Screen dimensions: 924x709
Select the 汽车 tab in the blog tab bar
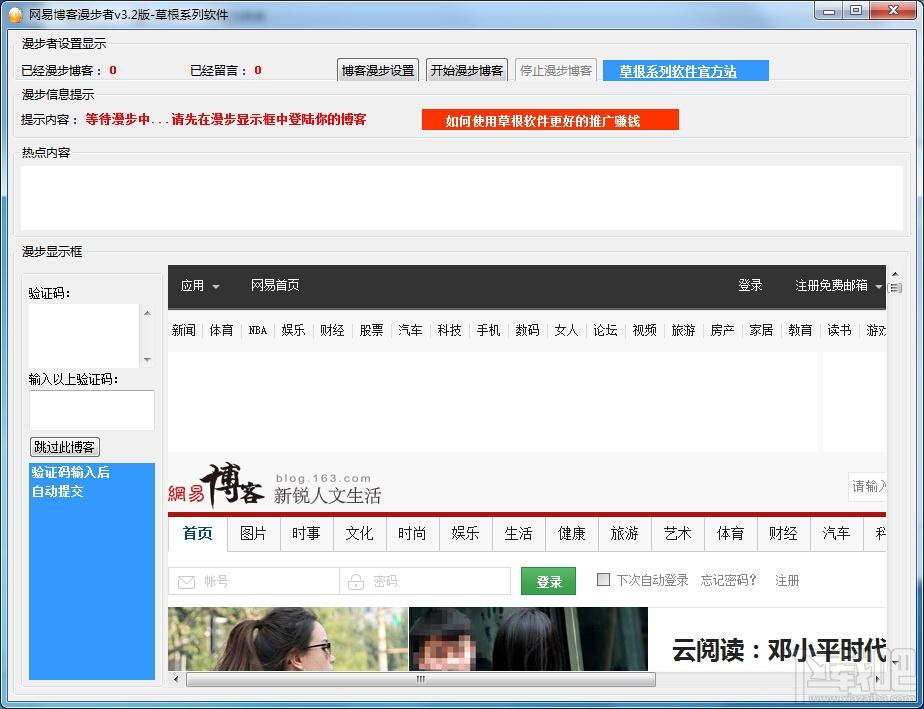[836, 533]
